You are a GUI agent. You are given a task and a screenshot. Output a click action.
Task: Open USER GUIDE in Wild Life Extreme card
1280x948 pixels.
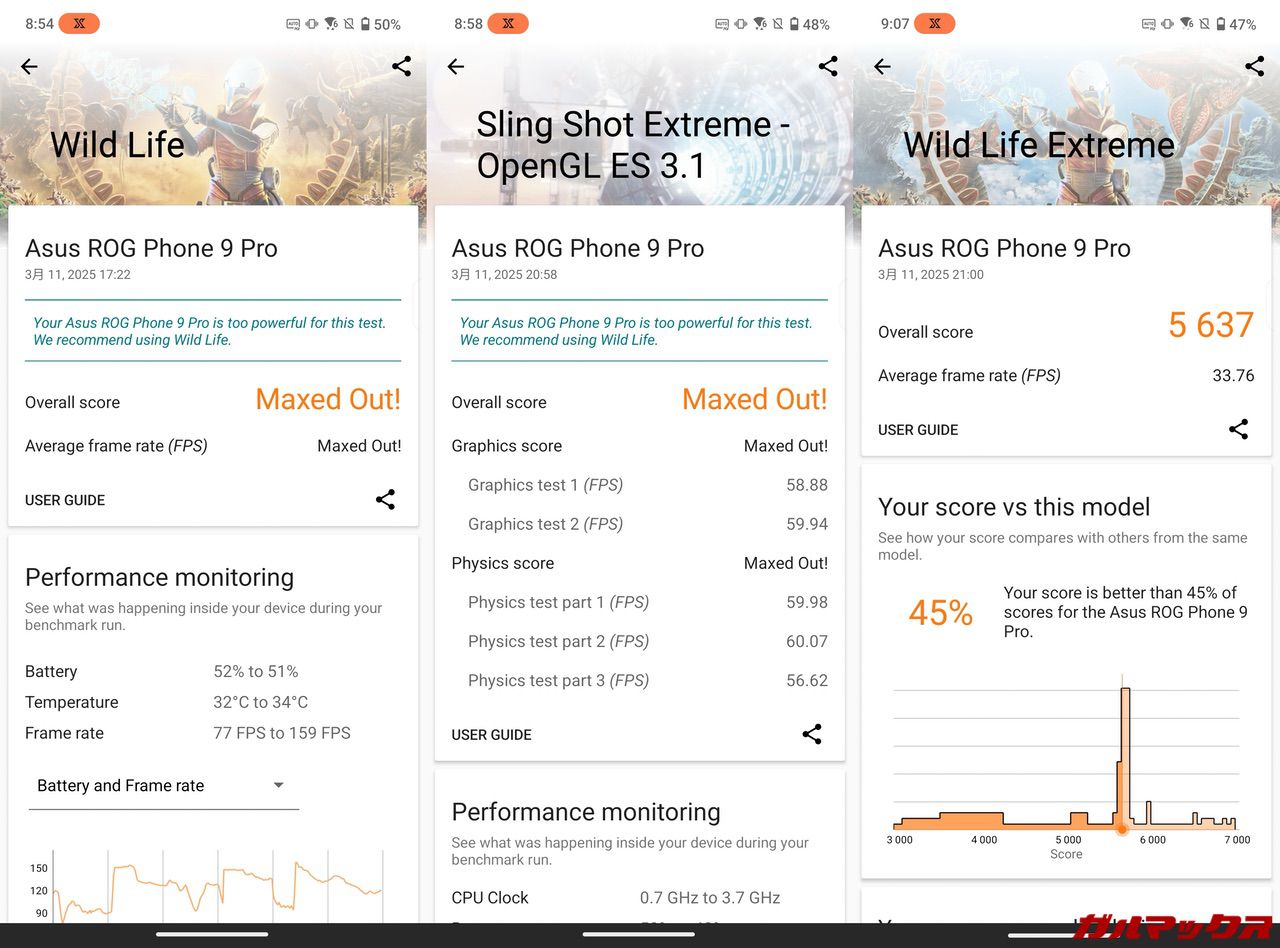click(x=918, y=430)
